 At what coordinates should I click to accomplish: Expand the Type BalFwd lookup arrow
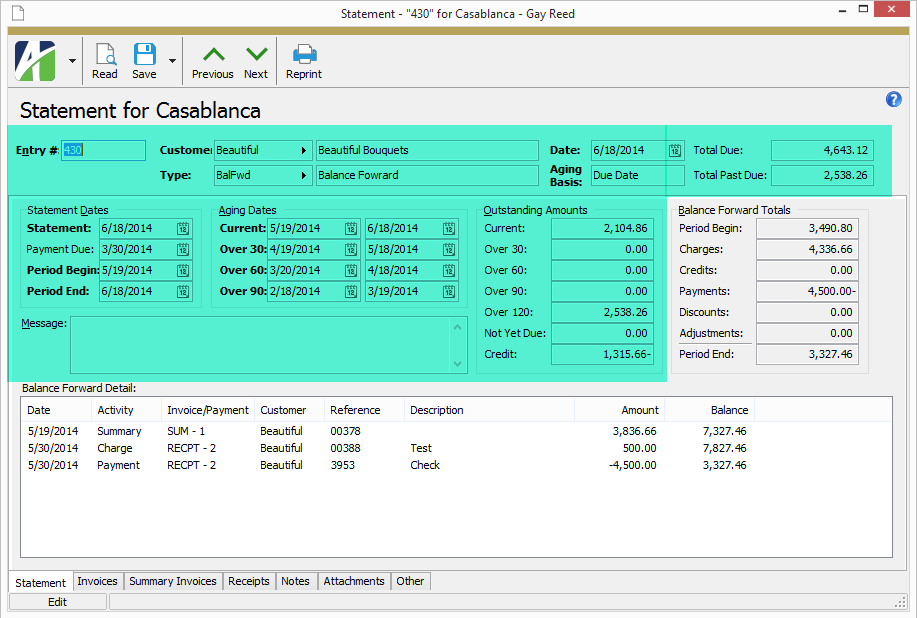[x=303, y=176]
